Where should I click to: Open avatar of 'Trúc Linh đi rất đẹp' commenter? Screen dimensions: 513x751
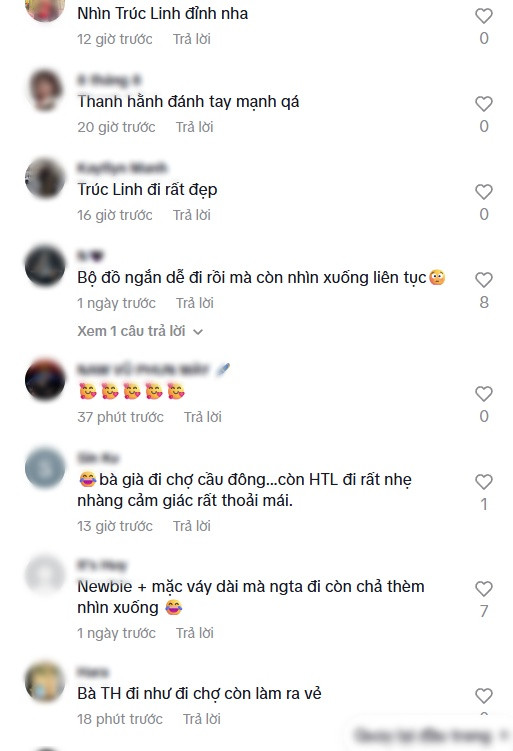tap(45, 178)
